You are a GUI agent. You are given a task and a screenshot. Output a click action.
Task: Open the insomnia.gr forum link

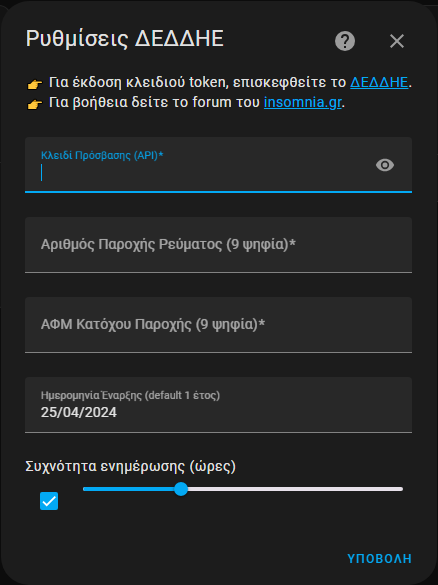[303, 102]
